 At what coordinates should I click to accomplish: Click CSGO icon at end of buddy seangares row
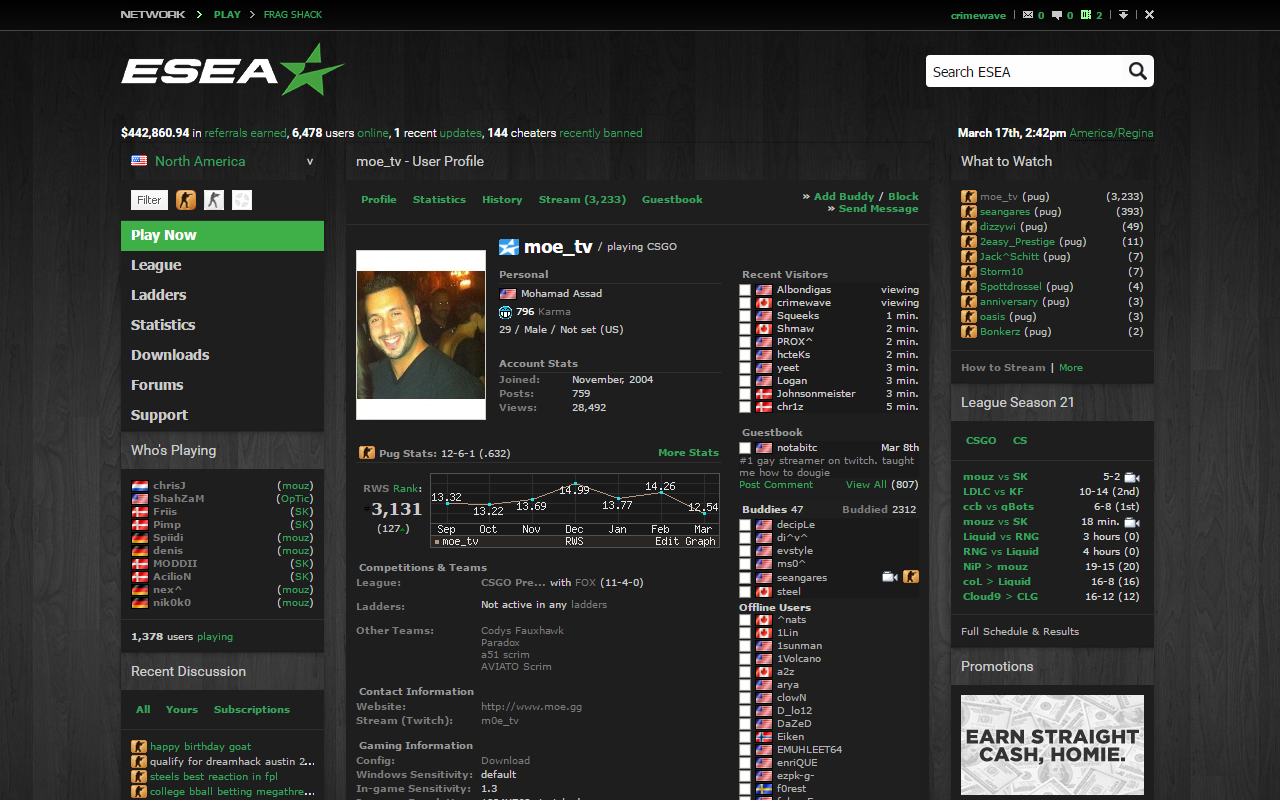pyautogui.click(x=911, y=577)
